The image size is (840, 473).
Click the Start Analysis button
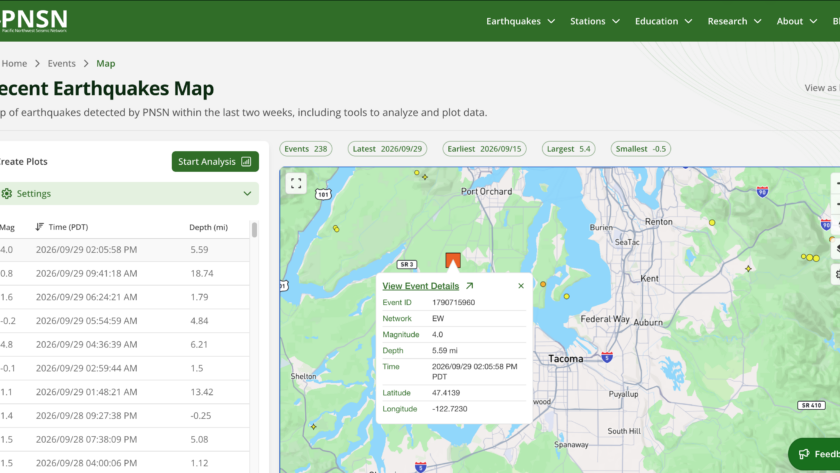[x=215, y=162]
